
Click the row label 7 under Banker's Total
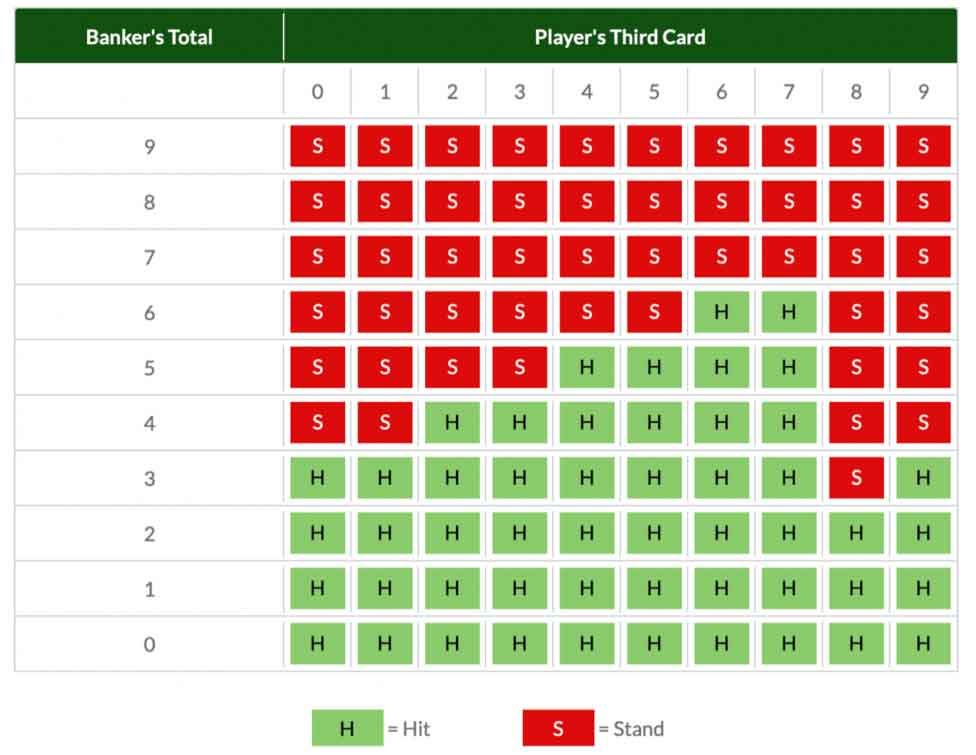[149, 257]
